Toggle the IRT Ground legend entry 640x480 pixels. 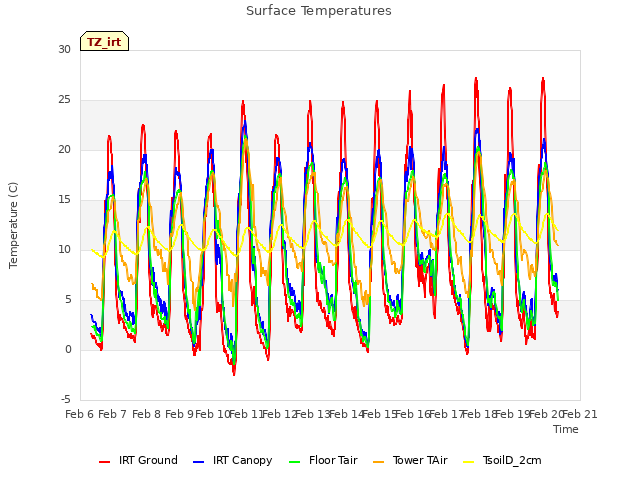click(138, 460)
